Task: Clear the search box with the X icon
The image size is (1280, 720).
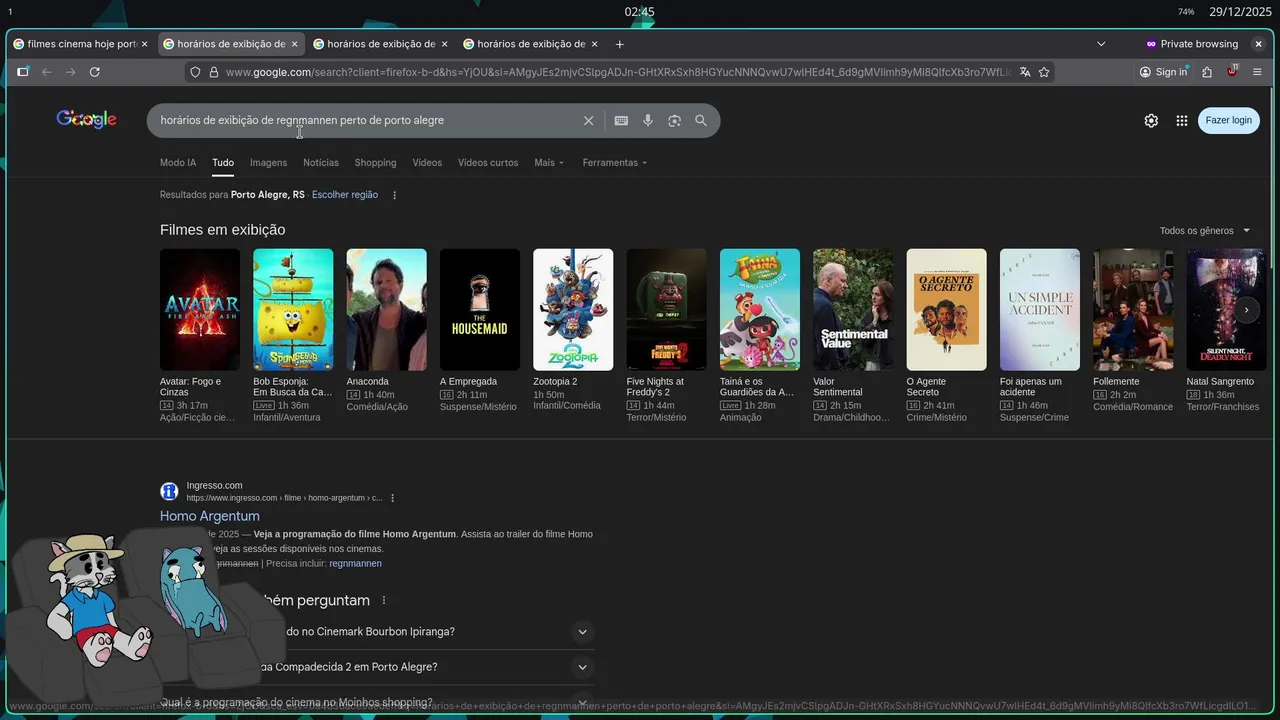Action: [588, 120]
